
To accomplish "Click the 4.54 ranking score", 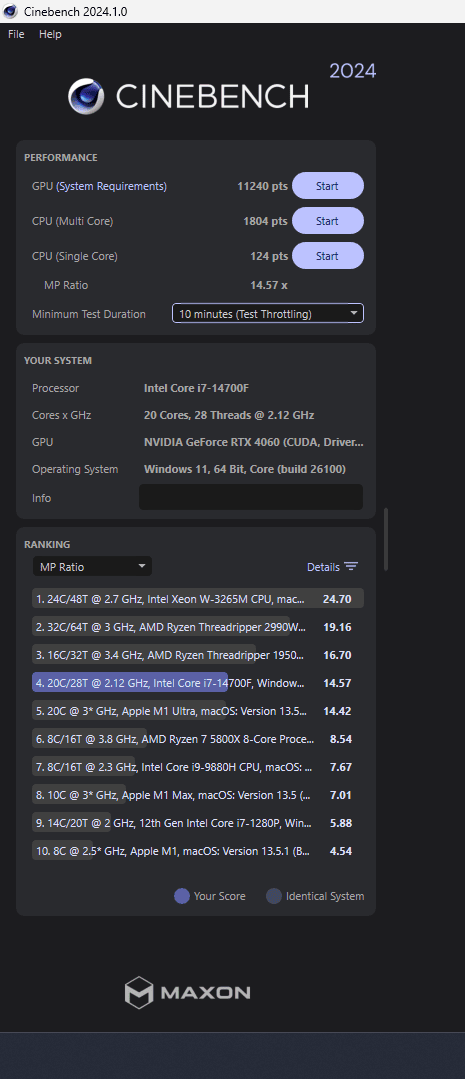I will (340, 851).
